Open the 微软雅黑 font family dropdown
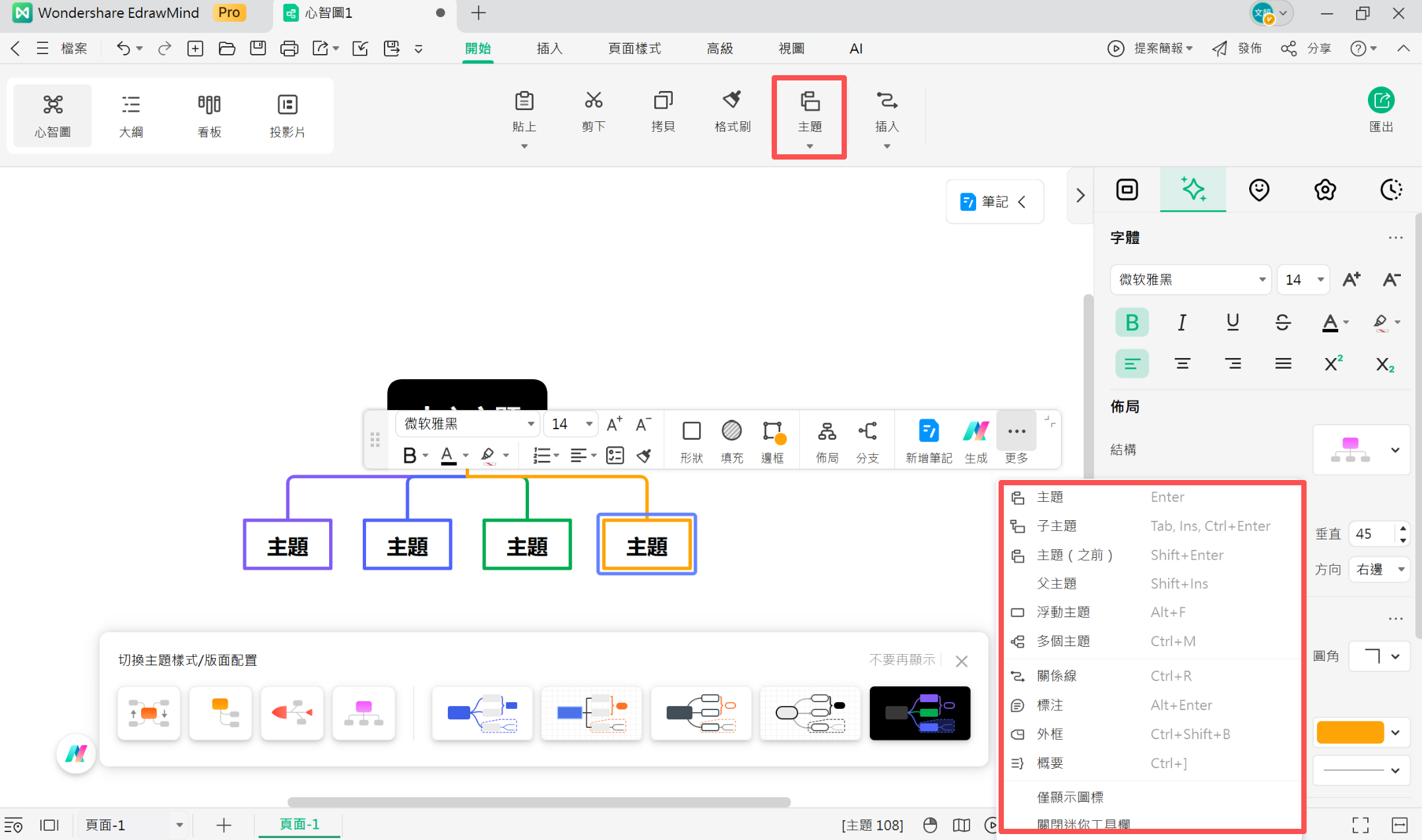This screenshot has width=1422, height=840. pyautogui.click(x=1190, y=280)
